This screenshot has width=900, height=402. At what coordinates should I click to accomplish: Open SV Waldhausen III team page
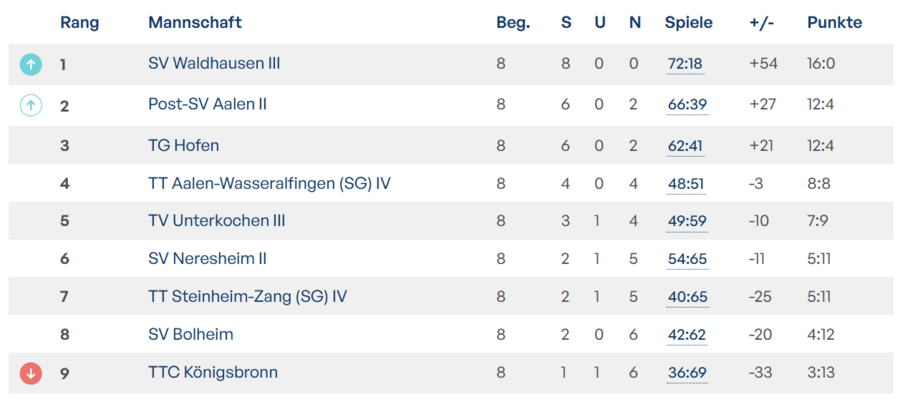[214, 64]
